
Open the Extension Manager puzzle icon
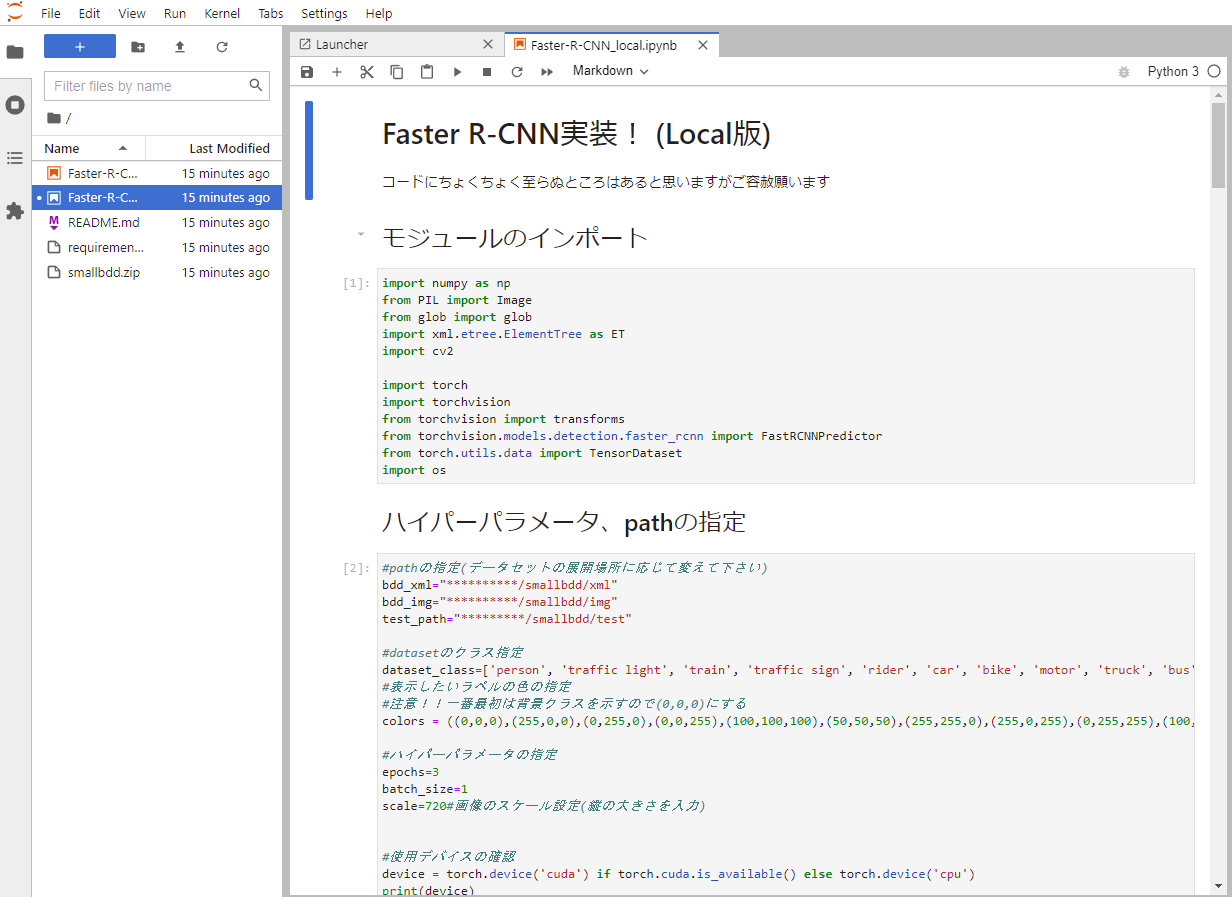coord(15,211)
